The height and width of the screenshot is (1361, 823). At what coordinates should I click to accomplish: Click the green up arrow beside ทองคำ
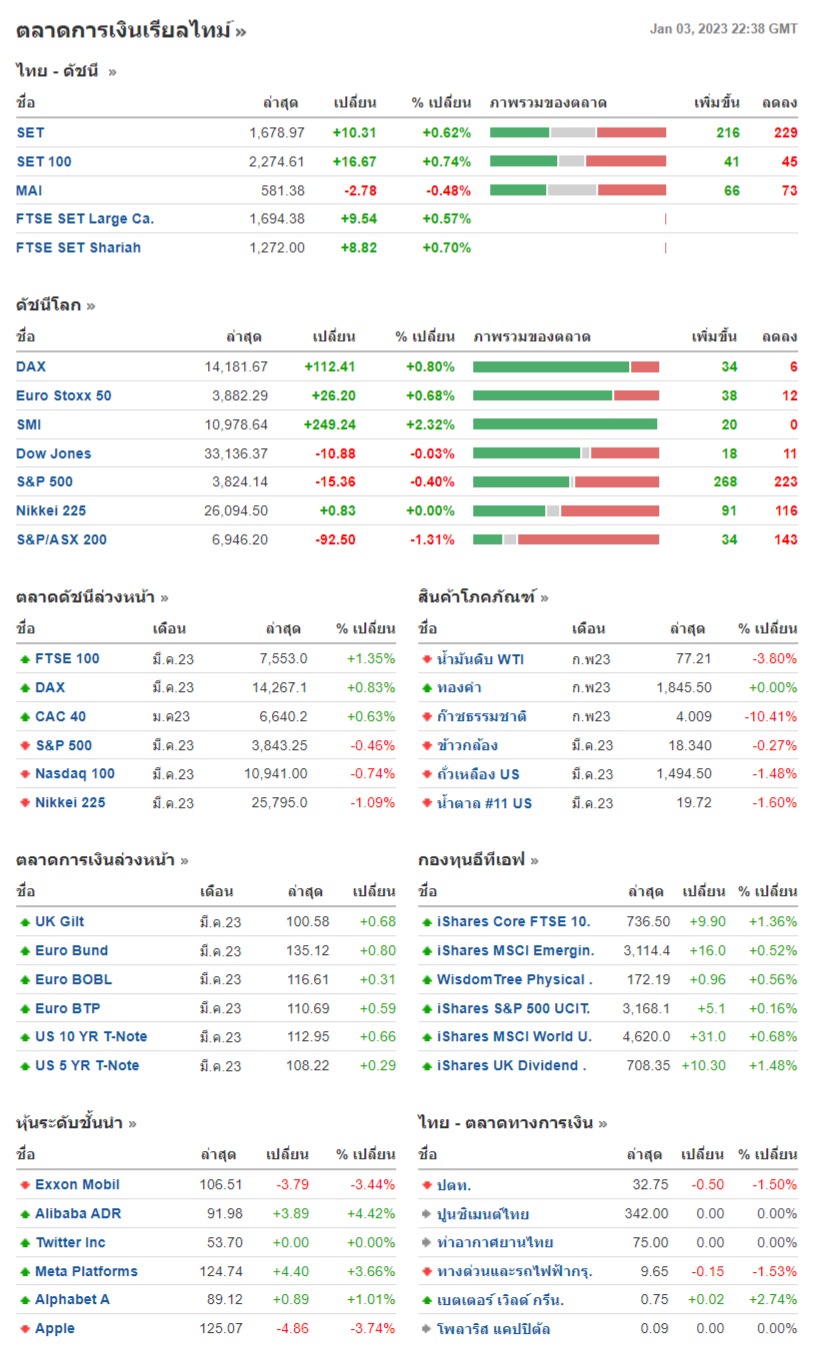pyautogui.click(x=427, y=688)
